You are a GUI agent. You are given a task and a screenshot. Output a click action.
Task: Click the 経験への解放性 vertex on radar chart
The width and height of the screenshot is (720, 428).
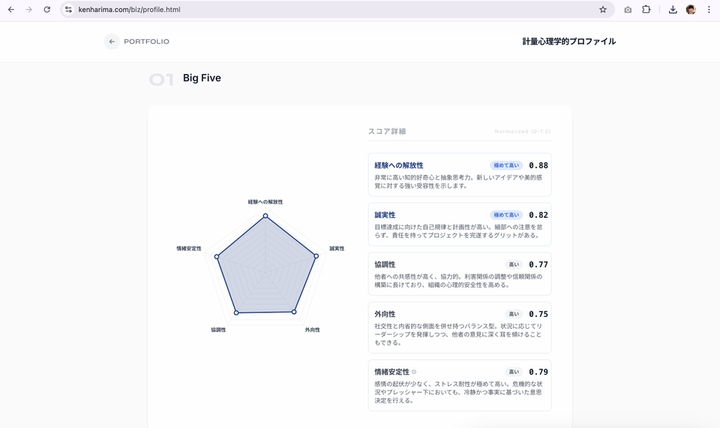pos(265,216)
